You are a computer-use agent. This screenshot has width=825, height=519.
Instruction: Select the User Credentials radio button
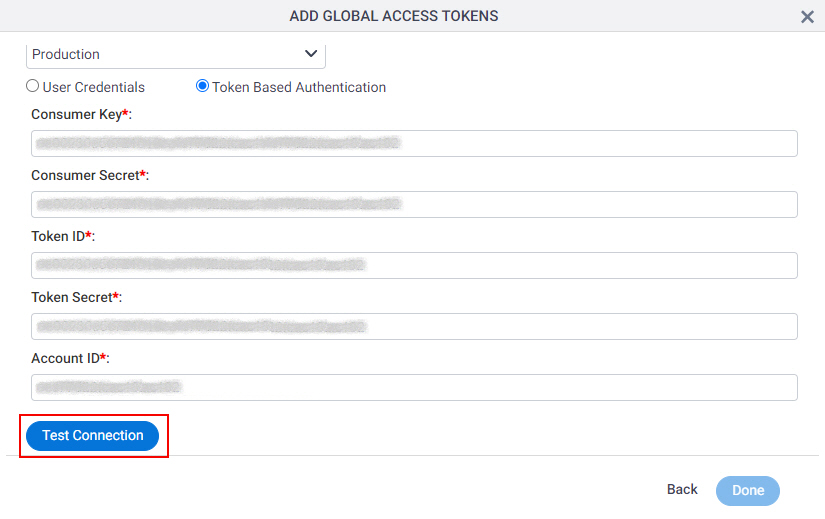coord(33,86)
